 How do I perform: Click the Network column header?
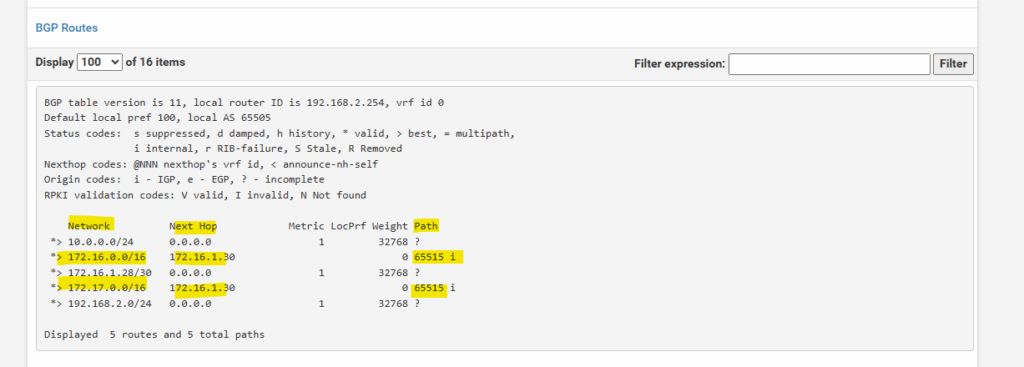[89, 226]
